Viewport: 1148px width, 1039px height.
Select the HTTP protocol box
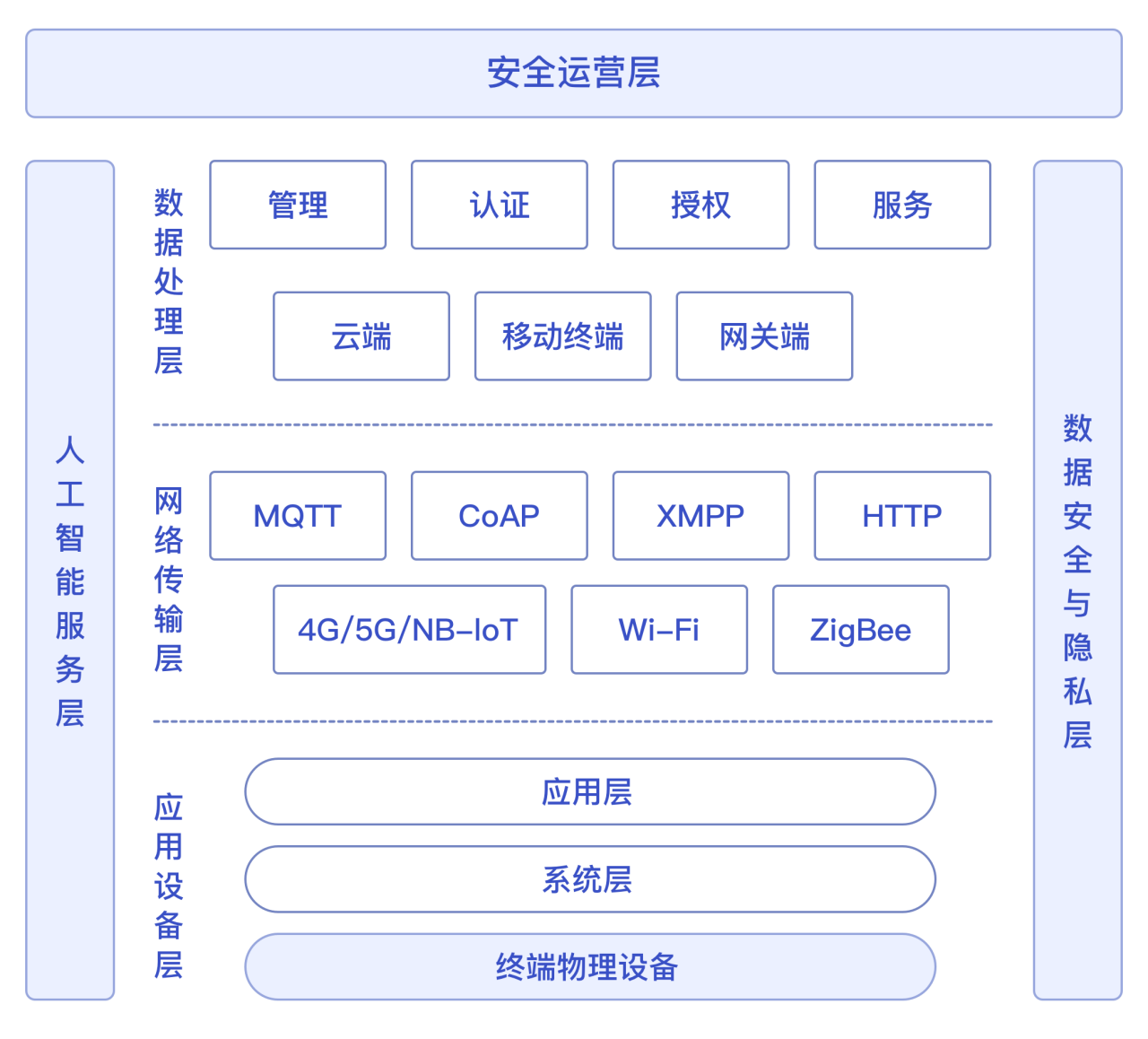click(902, 515)
